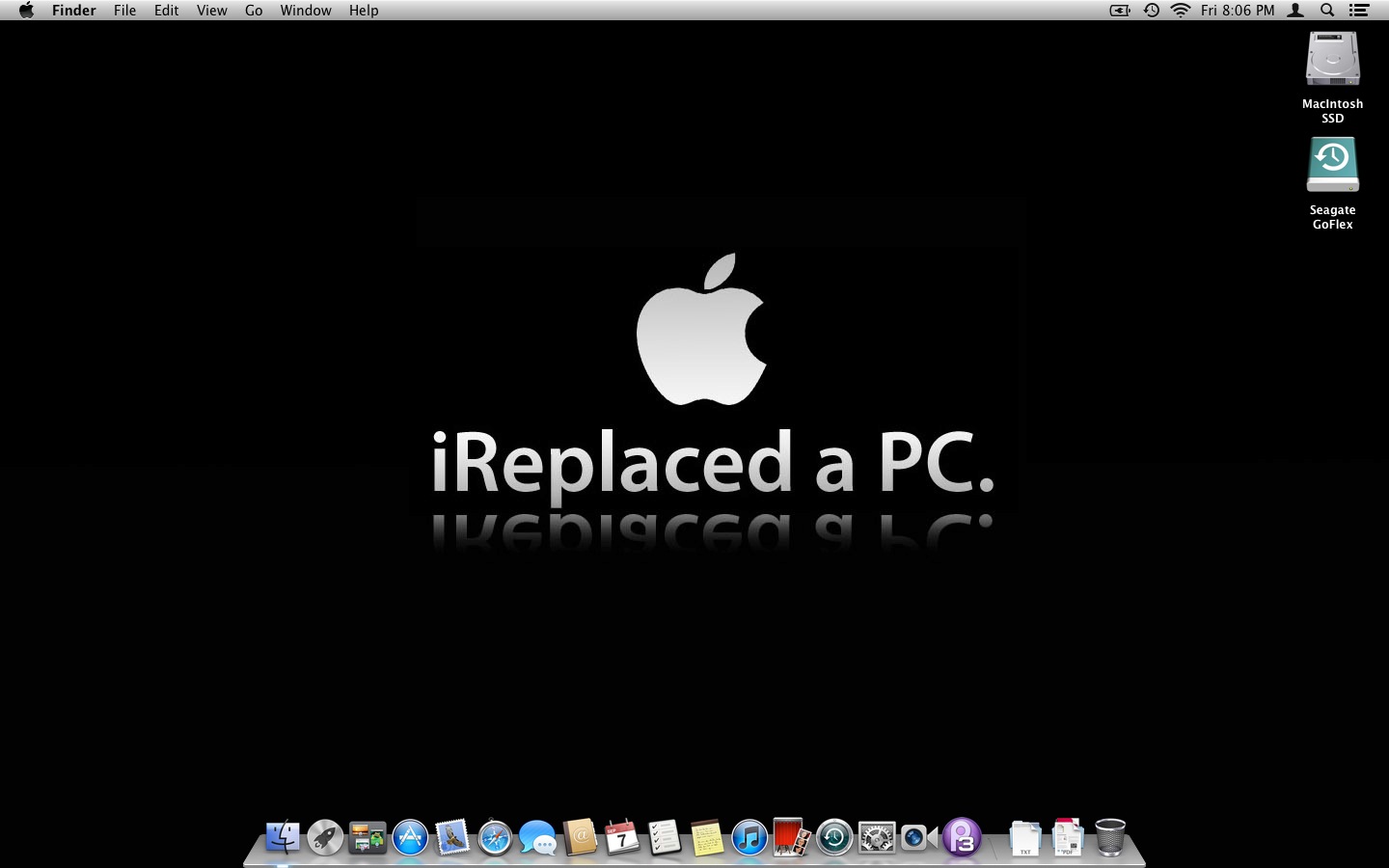
Task: Click the Fri 8:06 PM clock
Action: coord(1238,11)
